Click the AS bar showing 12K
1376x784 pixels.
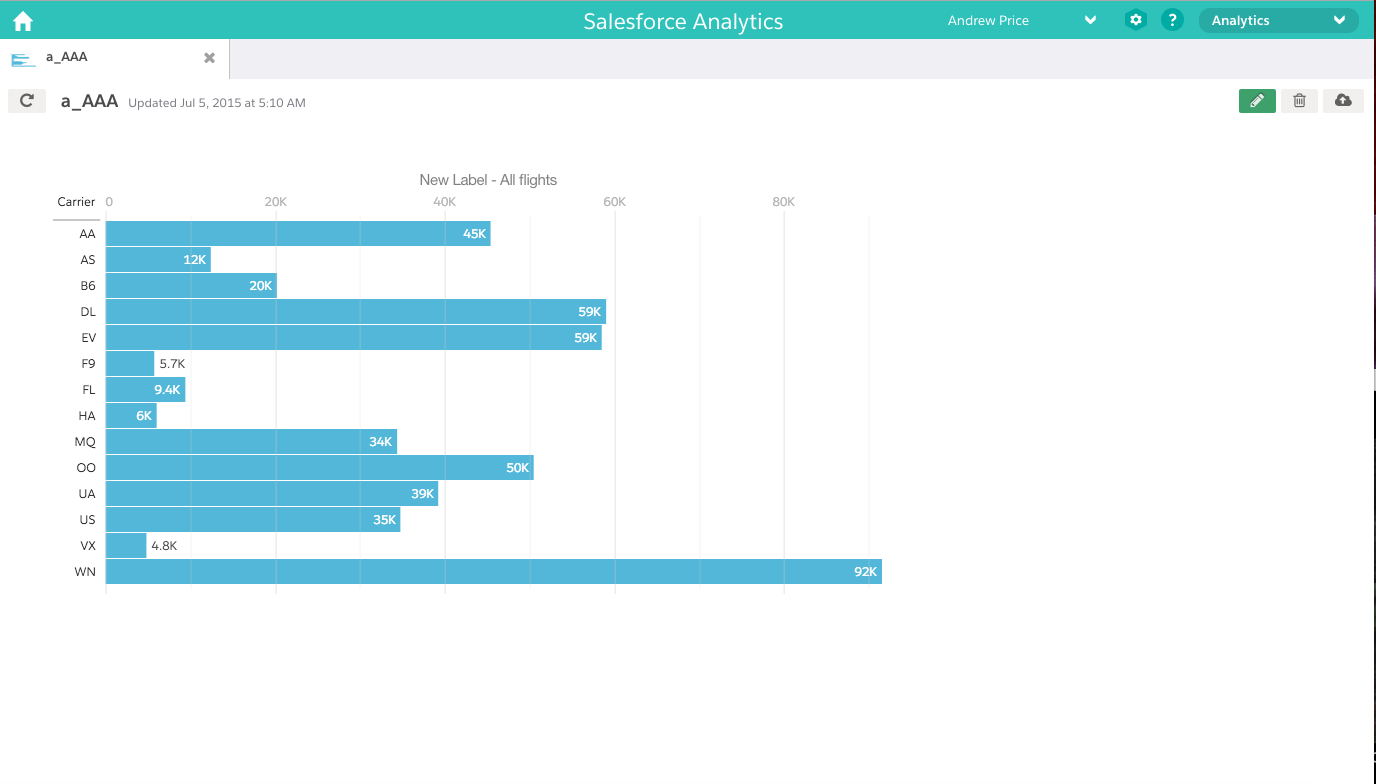coord(158,259)
